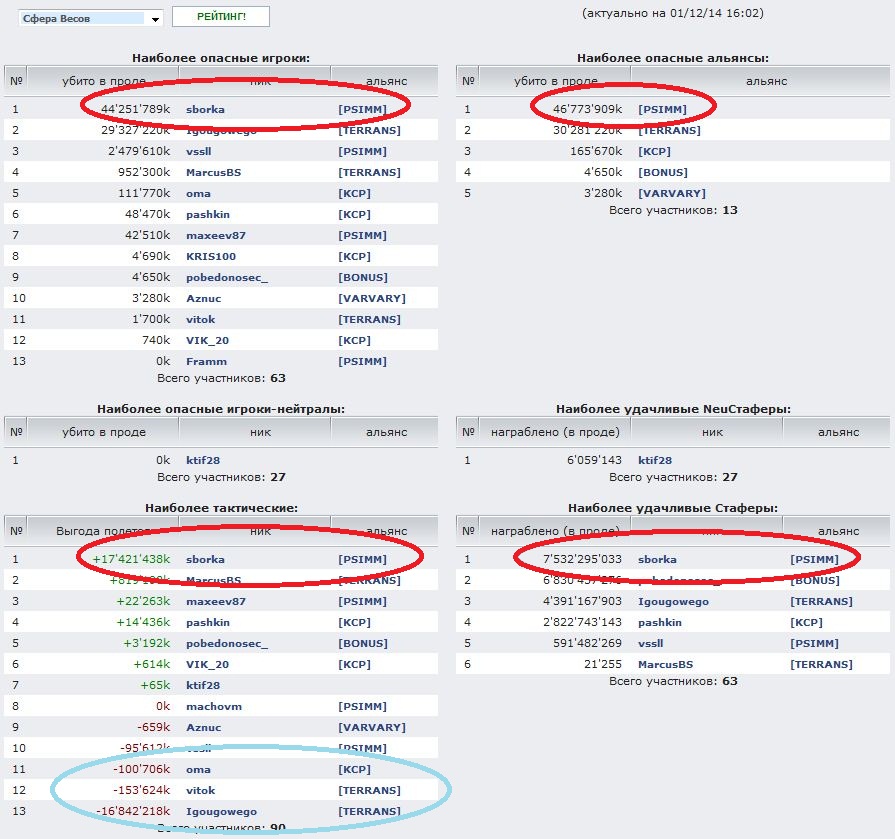
Task: Click the "ник" column header in the NeuСтаферы table
Action: point(711,432)
